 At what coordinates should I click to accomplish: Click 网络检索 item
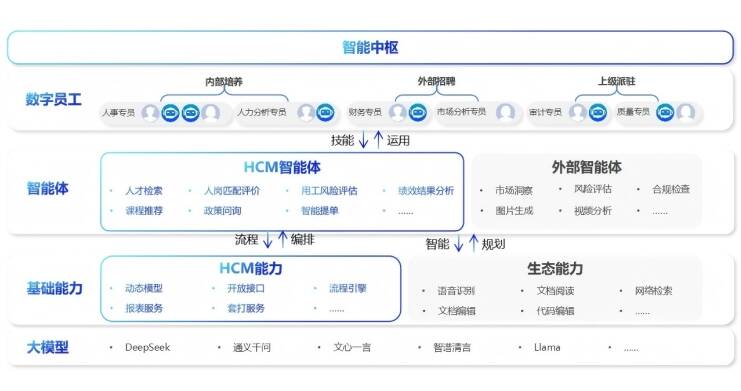click(x=653, y=290)
